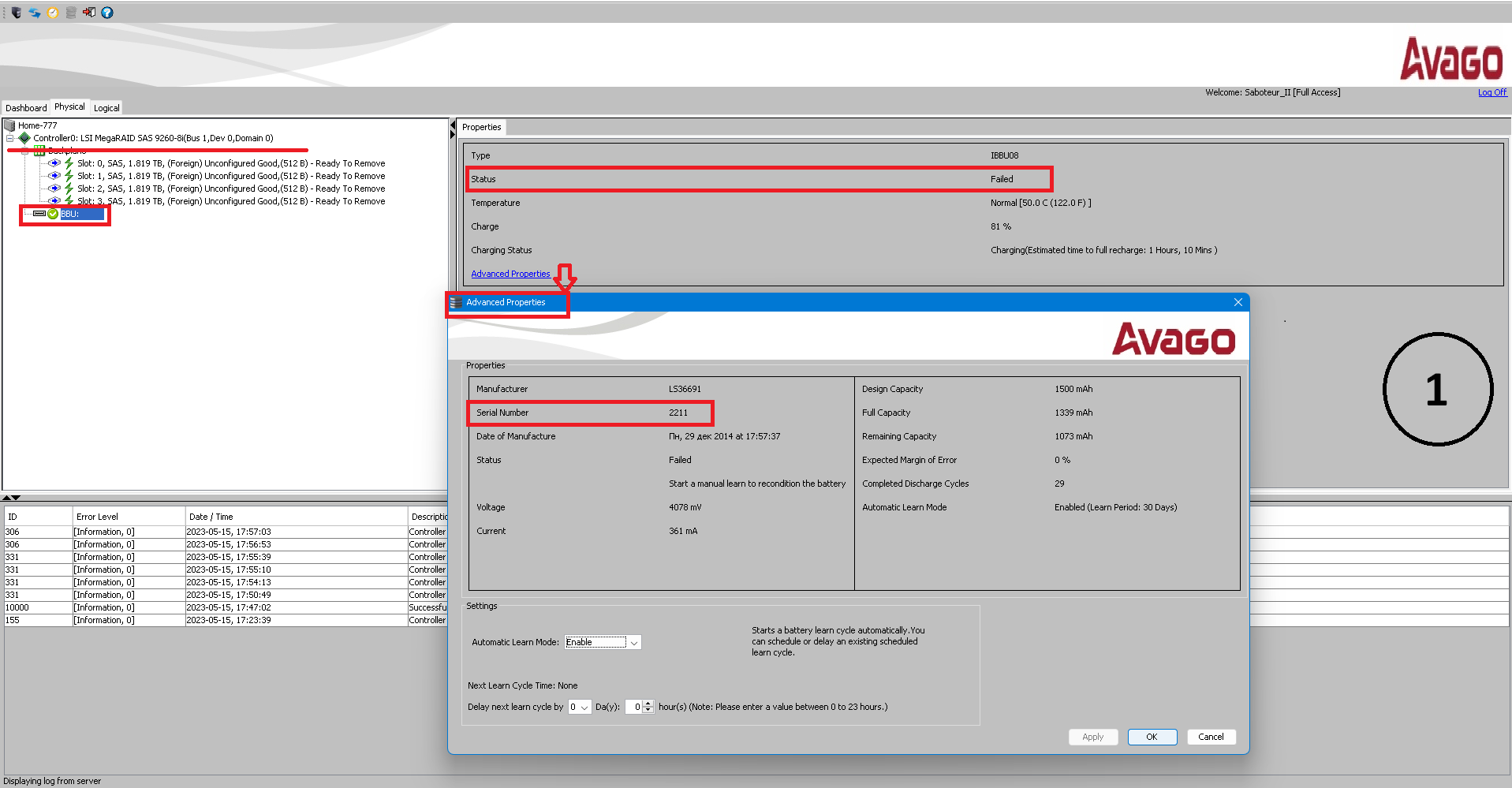
Task: Select the Slot: 3 drive row
Action: [x=231, y=201]
